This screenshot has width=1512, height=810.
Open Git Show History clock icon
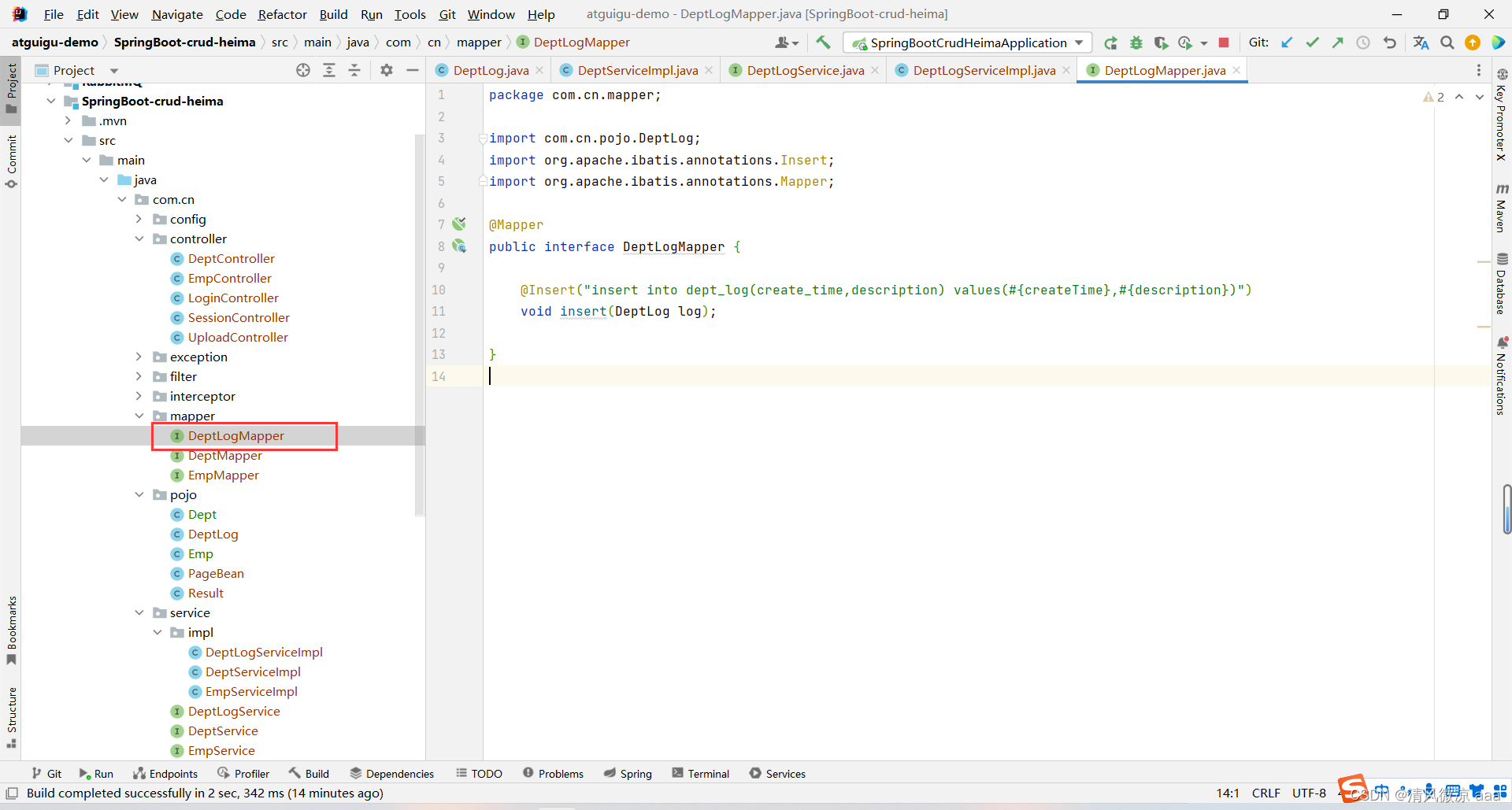tap(1363, 43)
